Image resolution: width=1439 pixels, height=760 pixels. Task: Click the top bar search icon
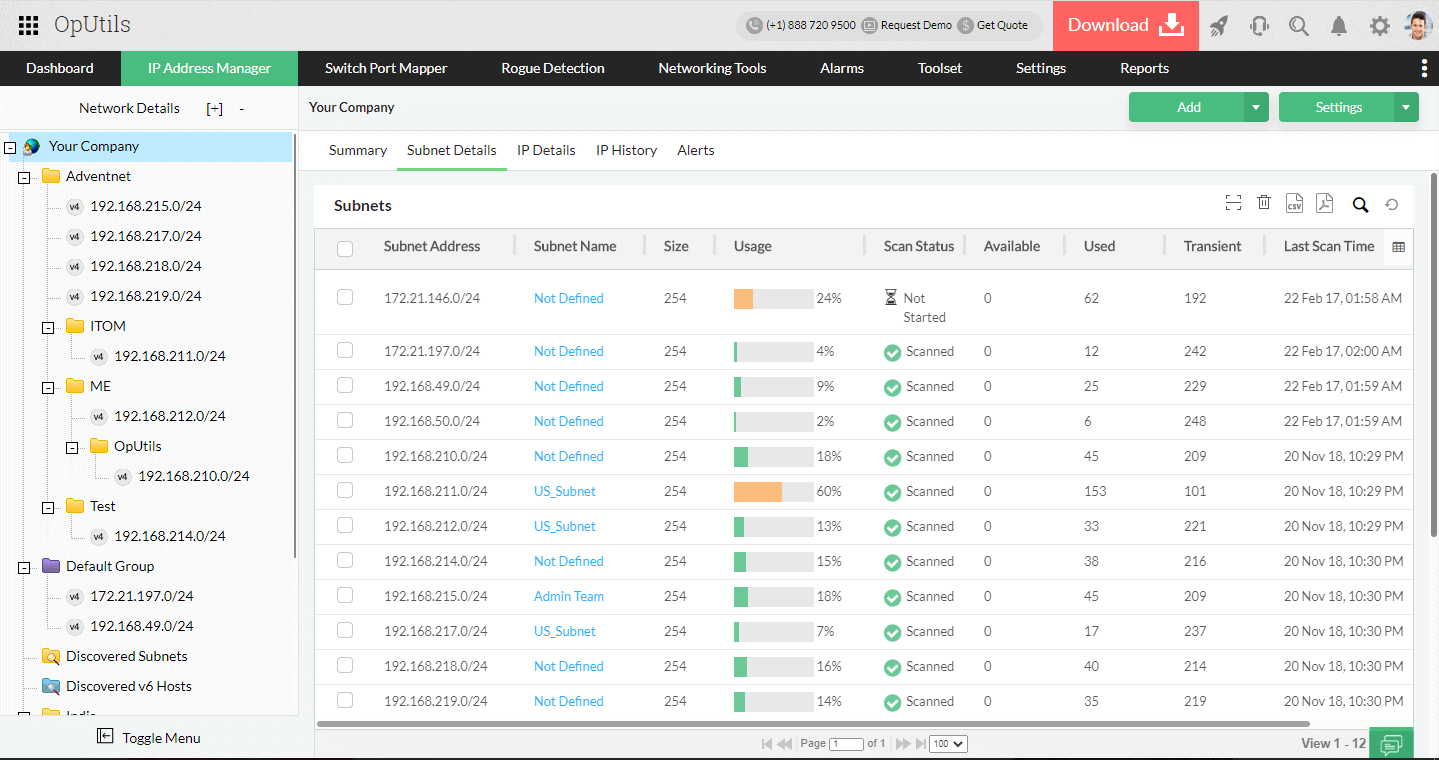[x=1299, y=26]
